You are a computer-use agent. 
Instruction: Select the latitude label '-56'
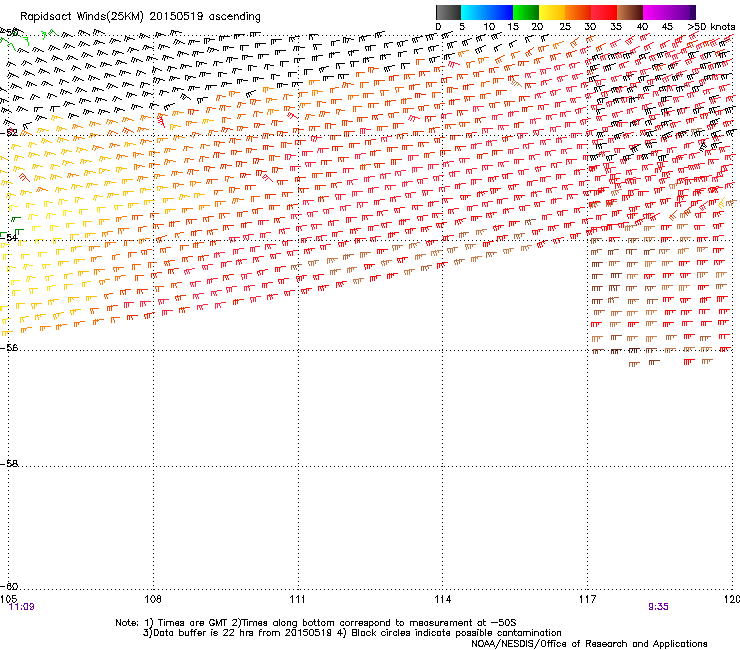(x=9, y=347)
